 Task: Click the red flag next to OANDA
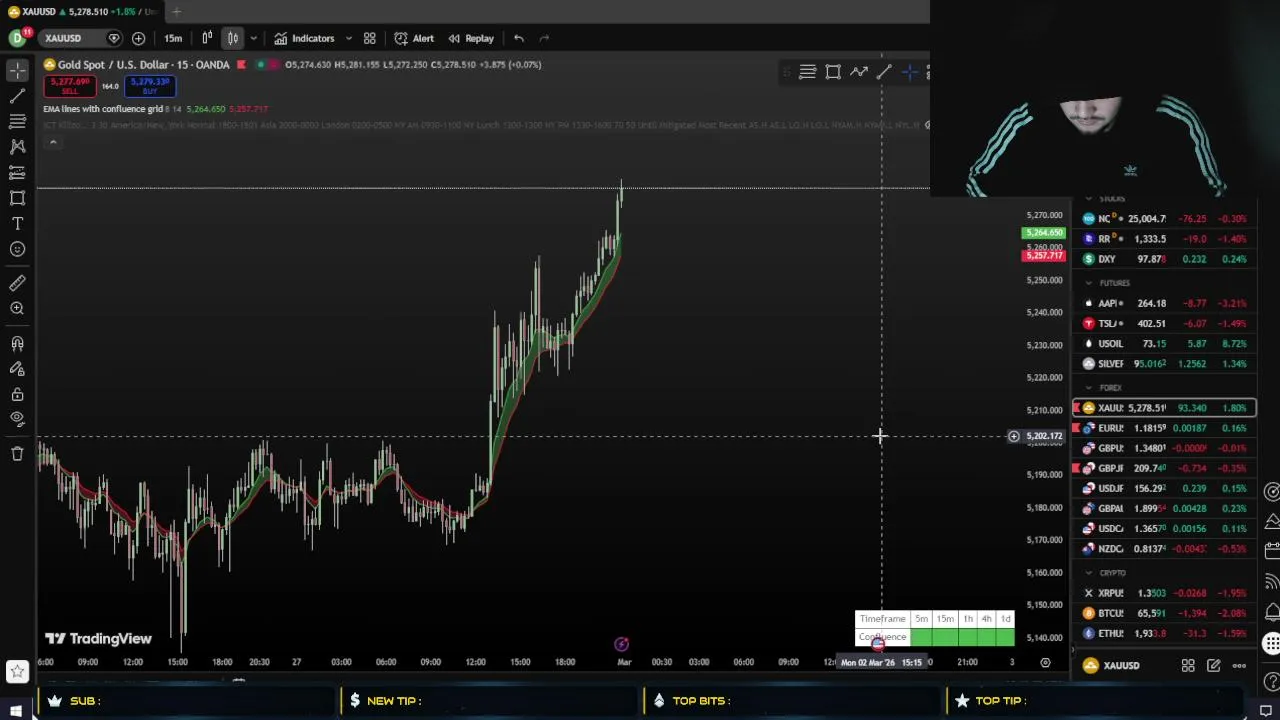pos(241,64)
